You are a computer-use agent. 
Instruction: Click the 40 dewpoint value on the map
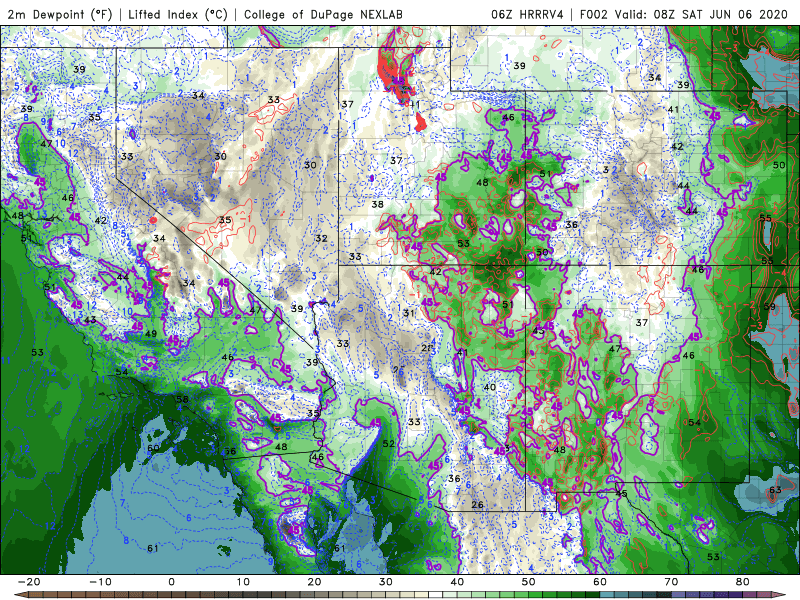point(490,387)
